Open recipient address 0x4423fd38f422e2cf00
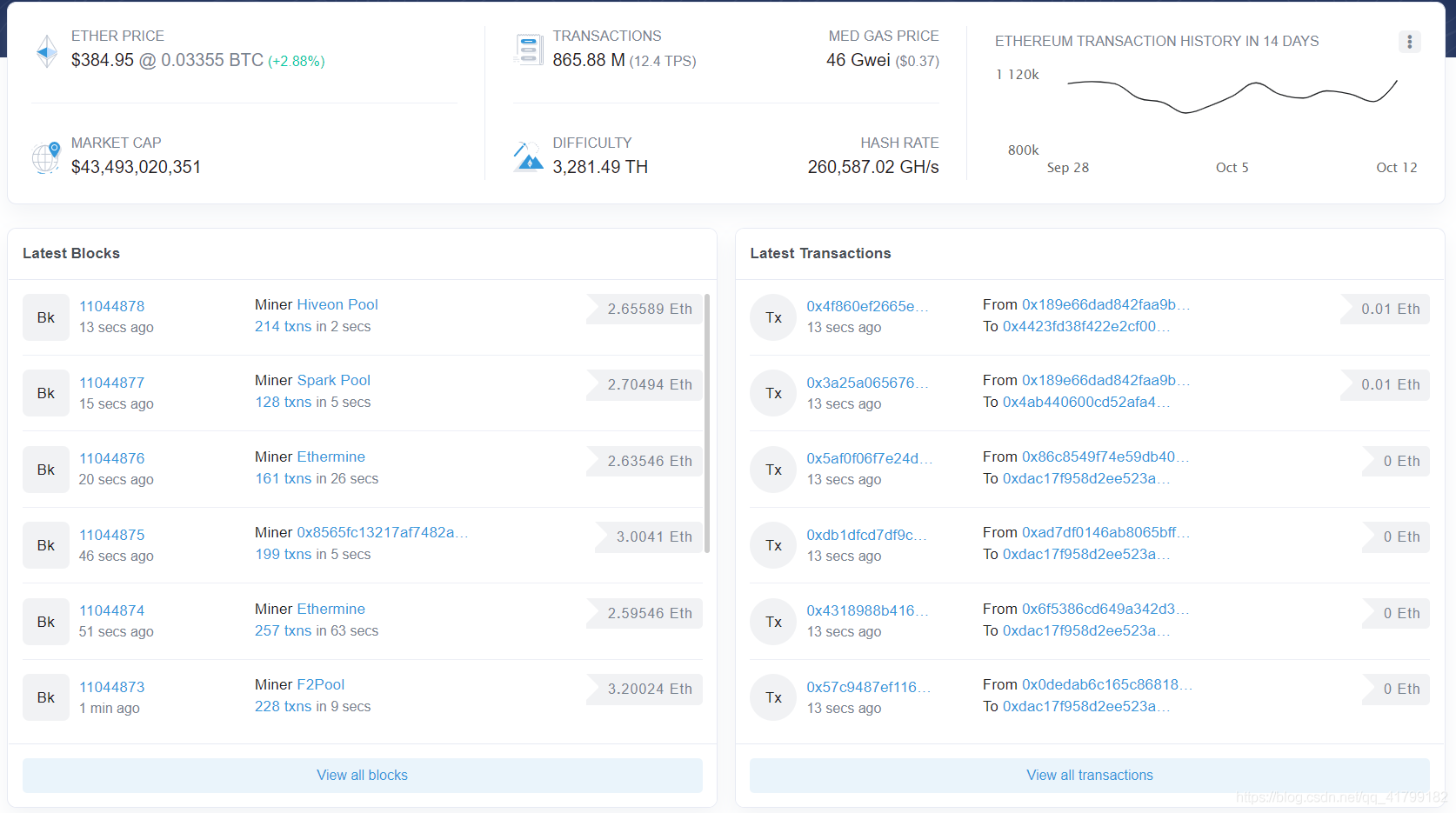This screenshot has width=1456, height=813. click(1086, 326)
